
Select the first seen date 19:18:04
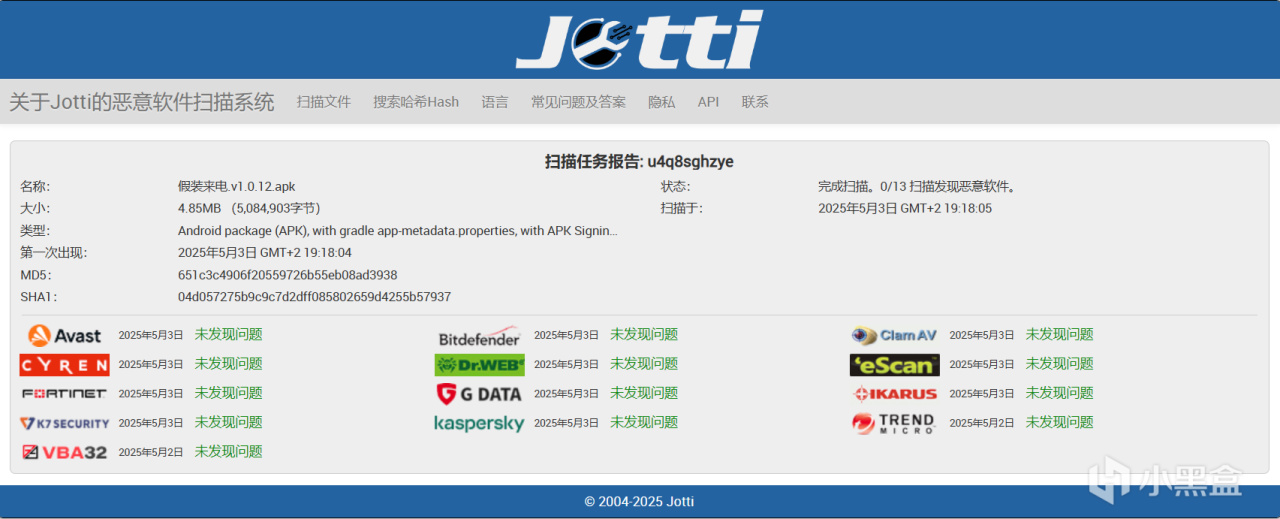point(265,252)
